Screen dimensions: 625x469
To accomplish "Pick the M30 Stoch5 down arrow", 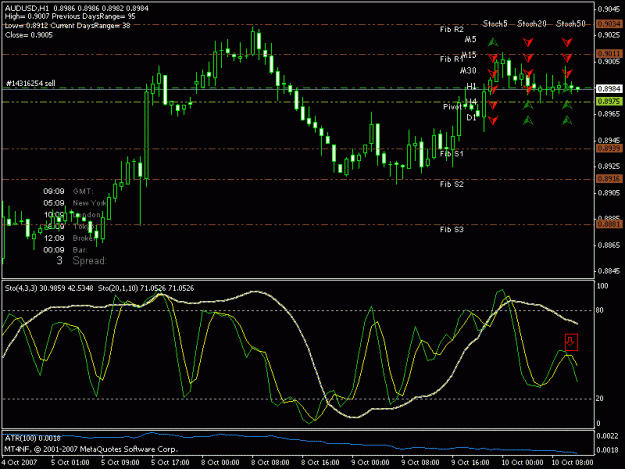I will [x=493, y=73].
